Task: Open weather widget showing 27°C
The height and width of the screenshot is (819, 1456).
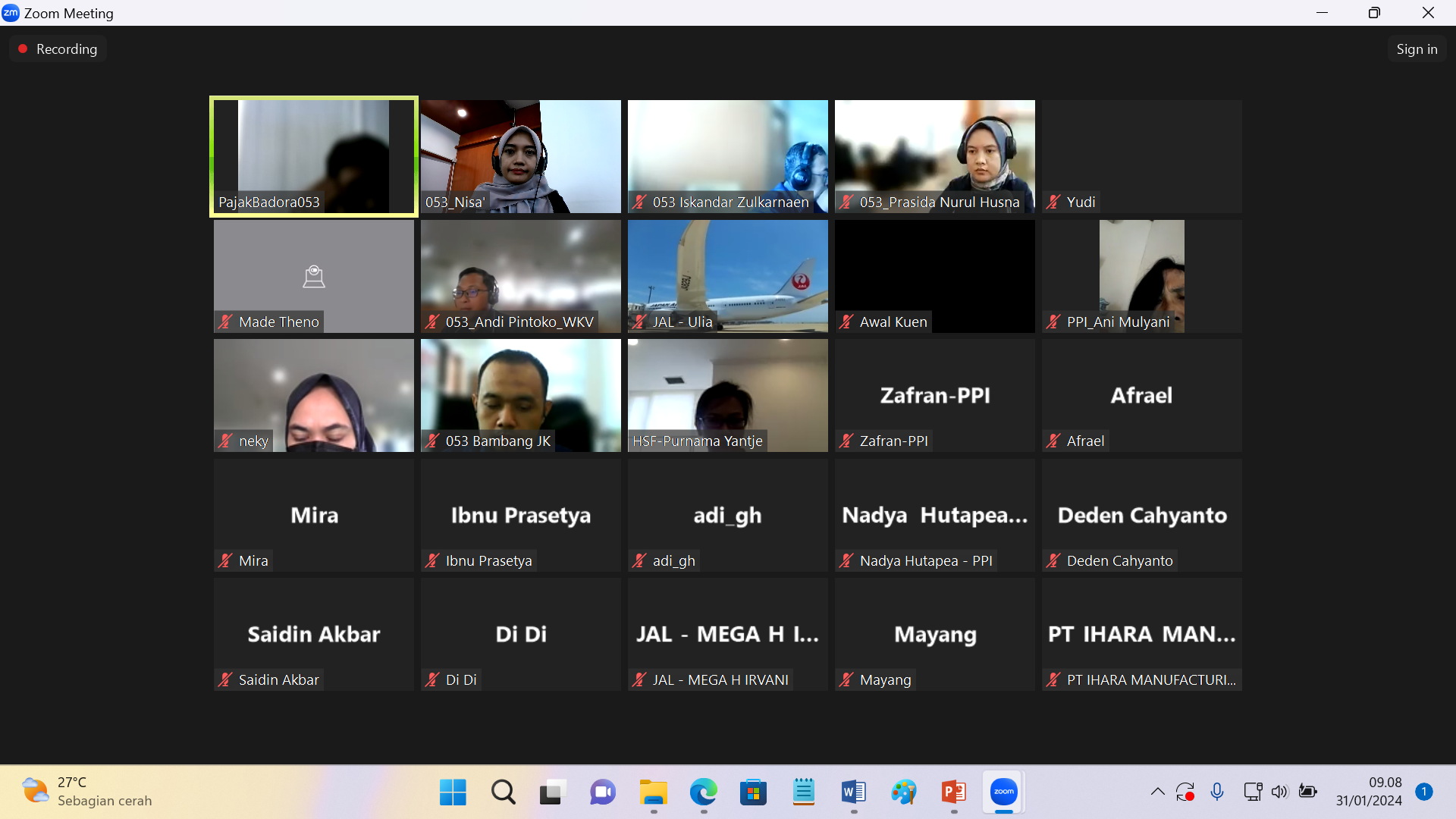Action: click(87, 792)
